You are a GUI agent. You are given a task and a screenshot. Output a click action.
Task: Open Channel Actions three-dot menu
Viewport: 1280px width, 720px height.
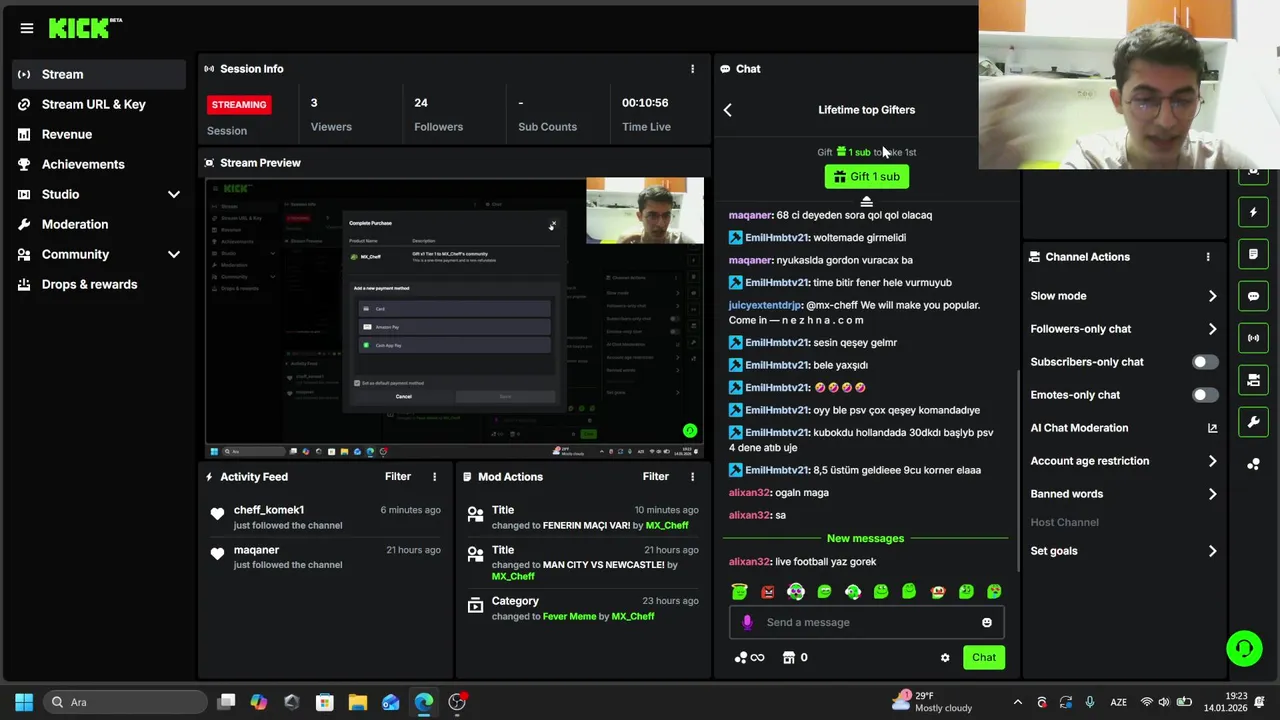pyautogui.click(x=1208, y=257)
